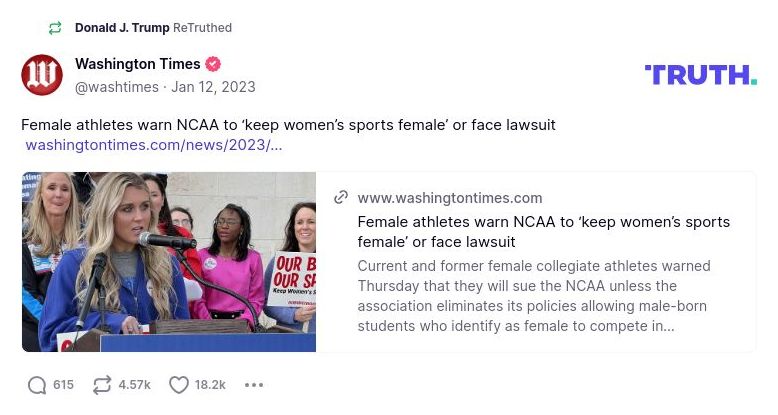Click the chain link icon in the article card

341,198
